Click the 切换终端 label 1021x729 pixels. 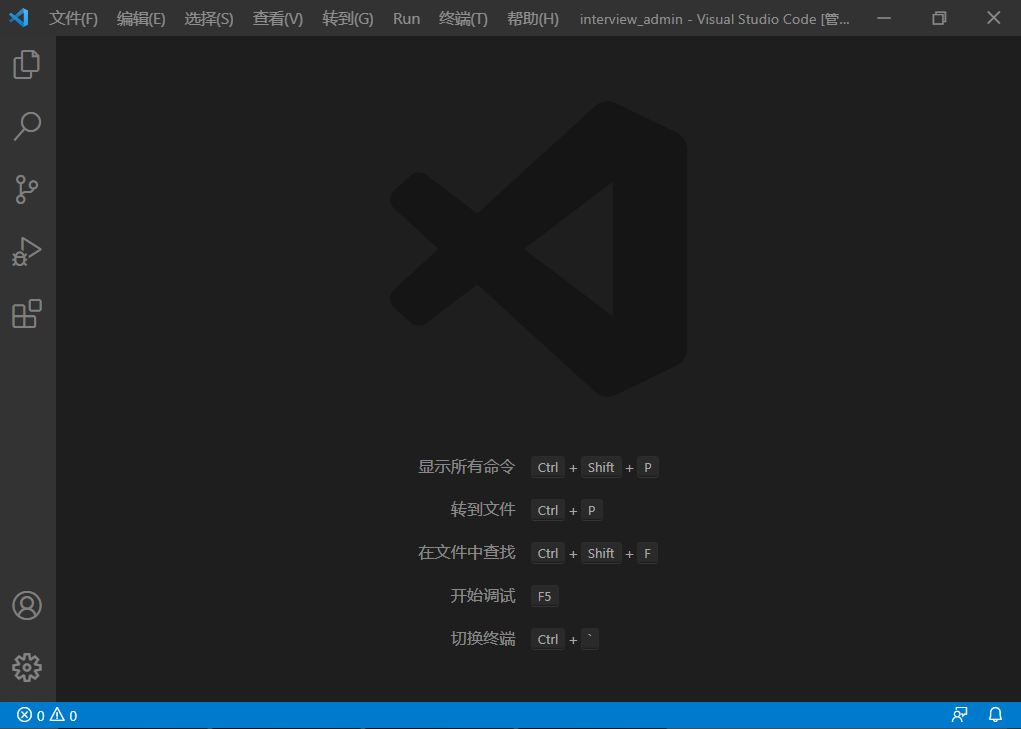click(483, 639)
